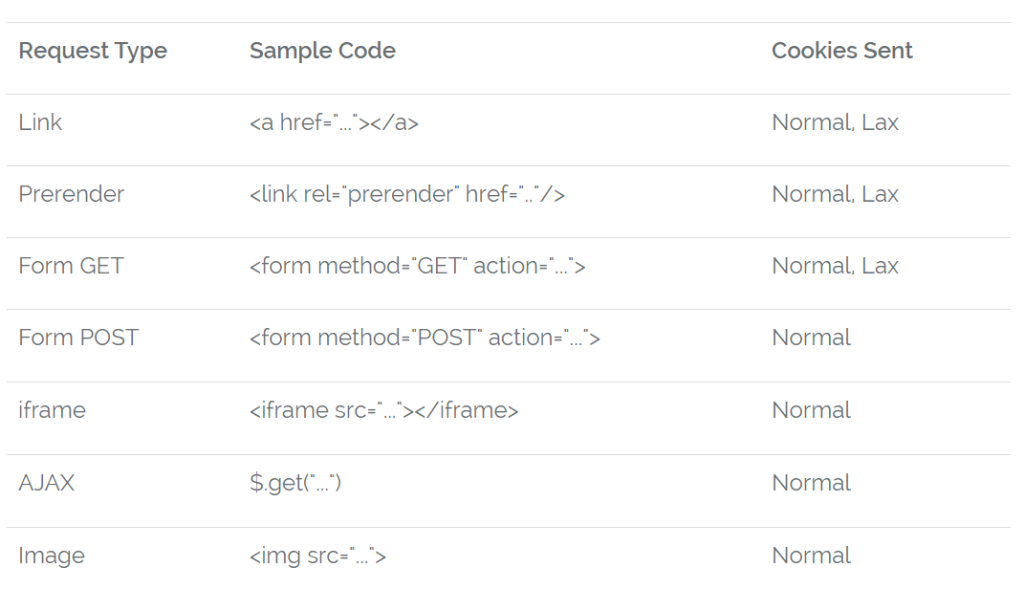The height and width of the screenshot is (611, 1024).
Task: Select the iframe request type cell
Action: (x=52, y=410)
